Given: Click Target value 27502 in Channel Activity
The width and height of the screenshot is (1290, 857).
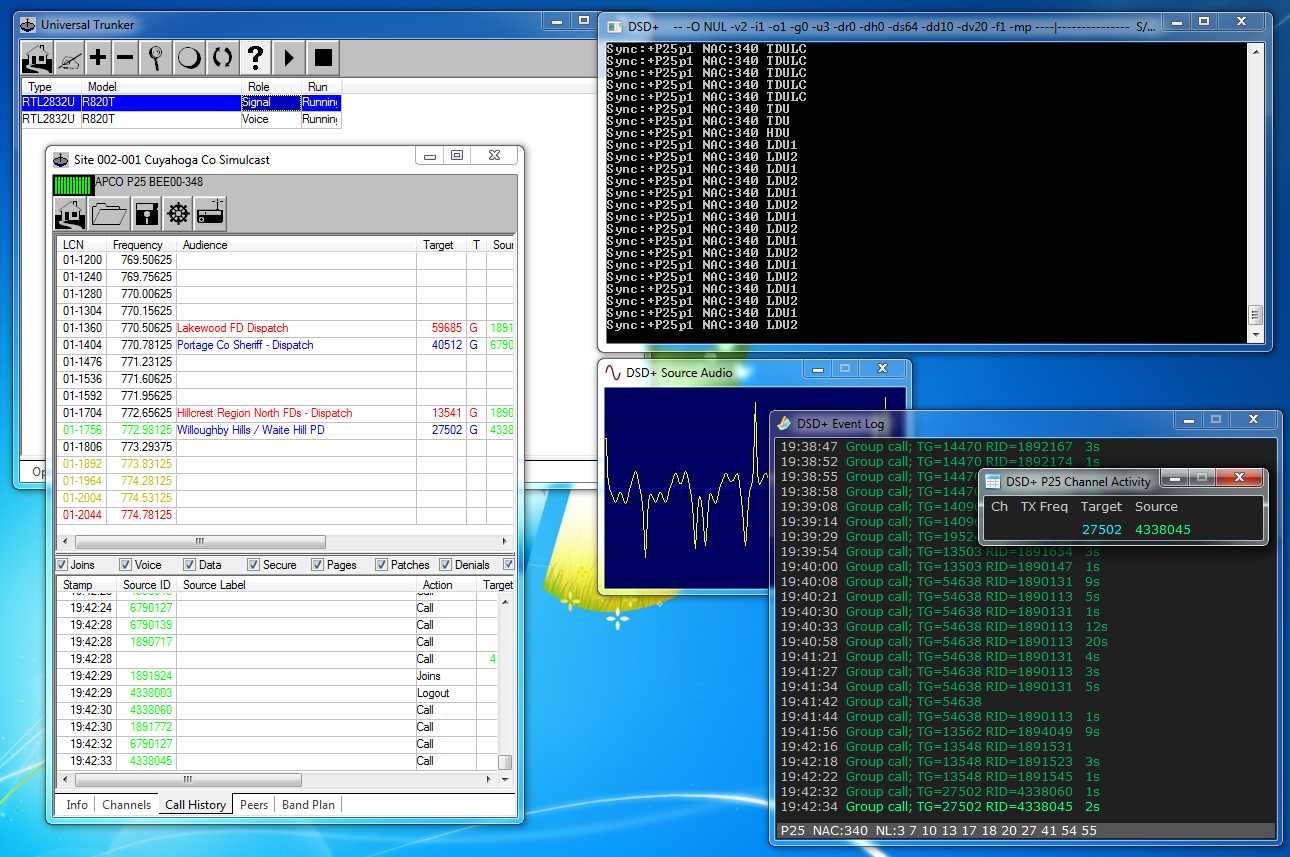Looking at the screenshot, I should [x=1102, y=530].
